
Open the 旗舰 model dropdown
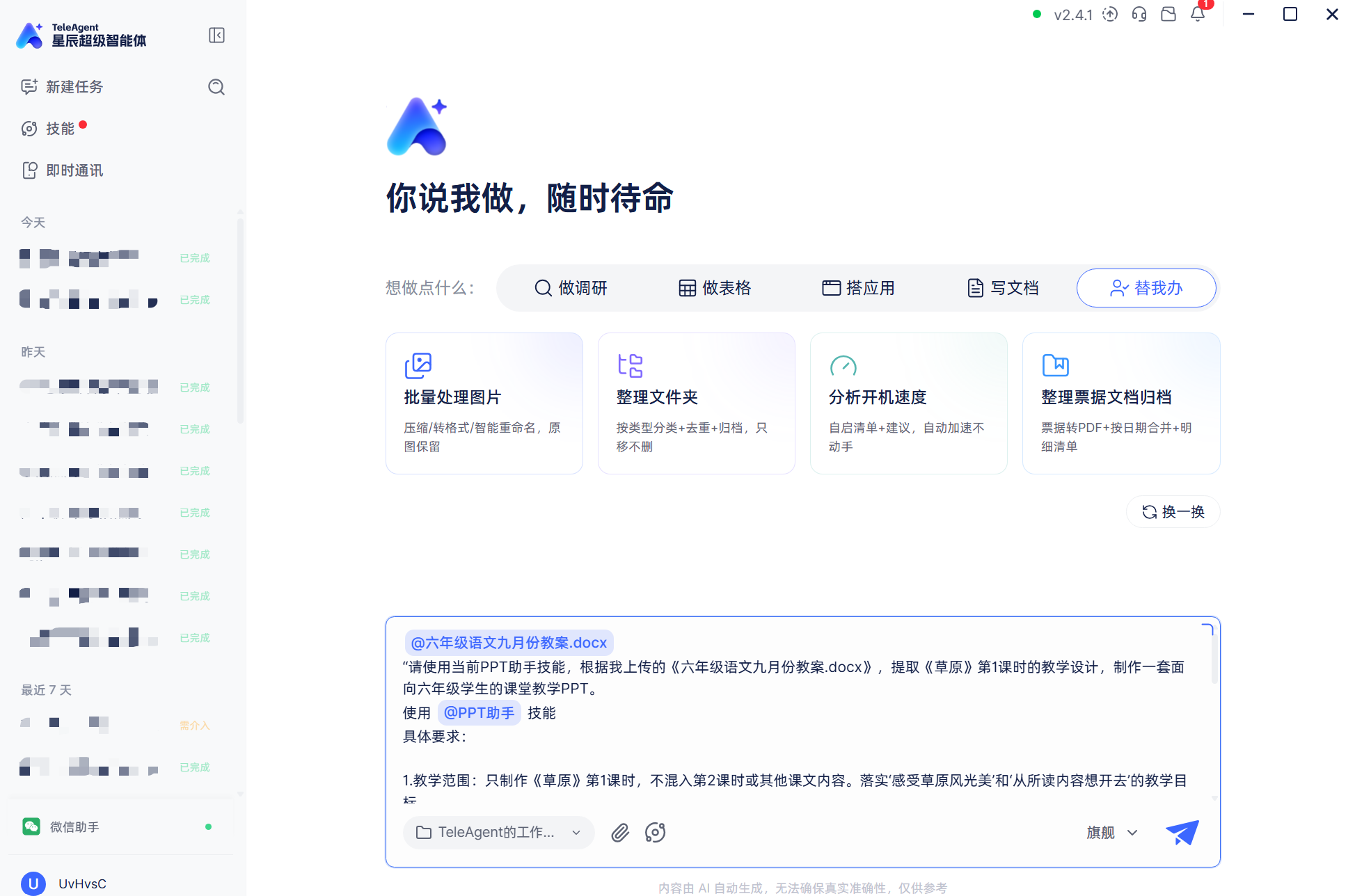tap(1112, 833)
